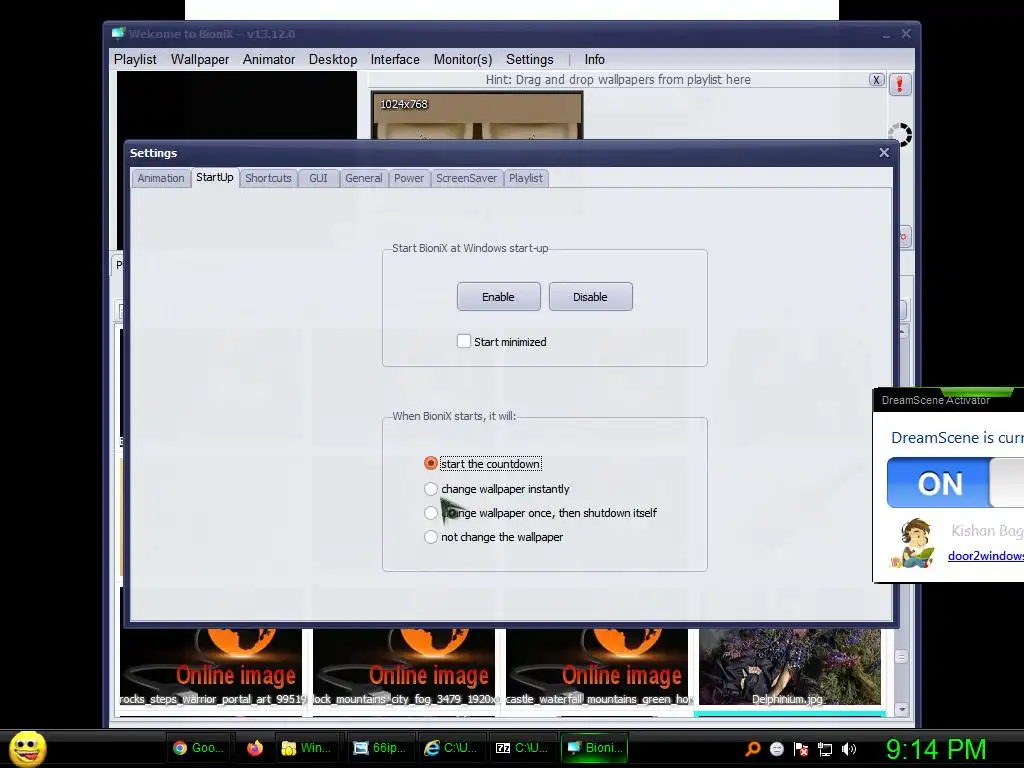
Task: Open the Settings menu in menu bar
Action: pos(530,59)
